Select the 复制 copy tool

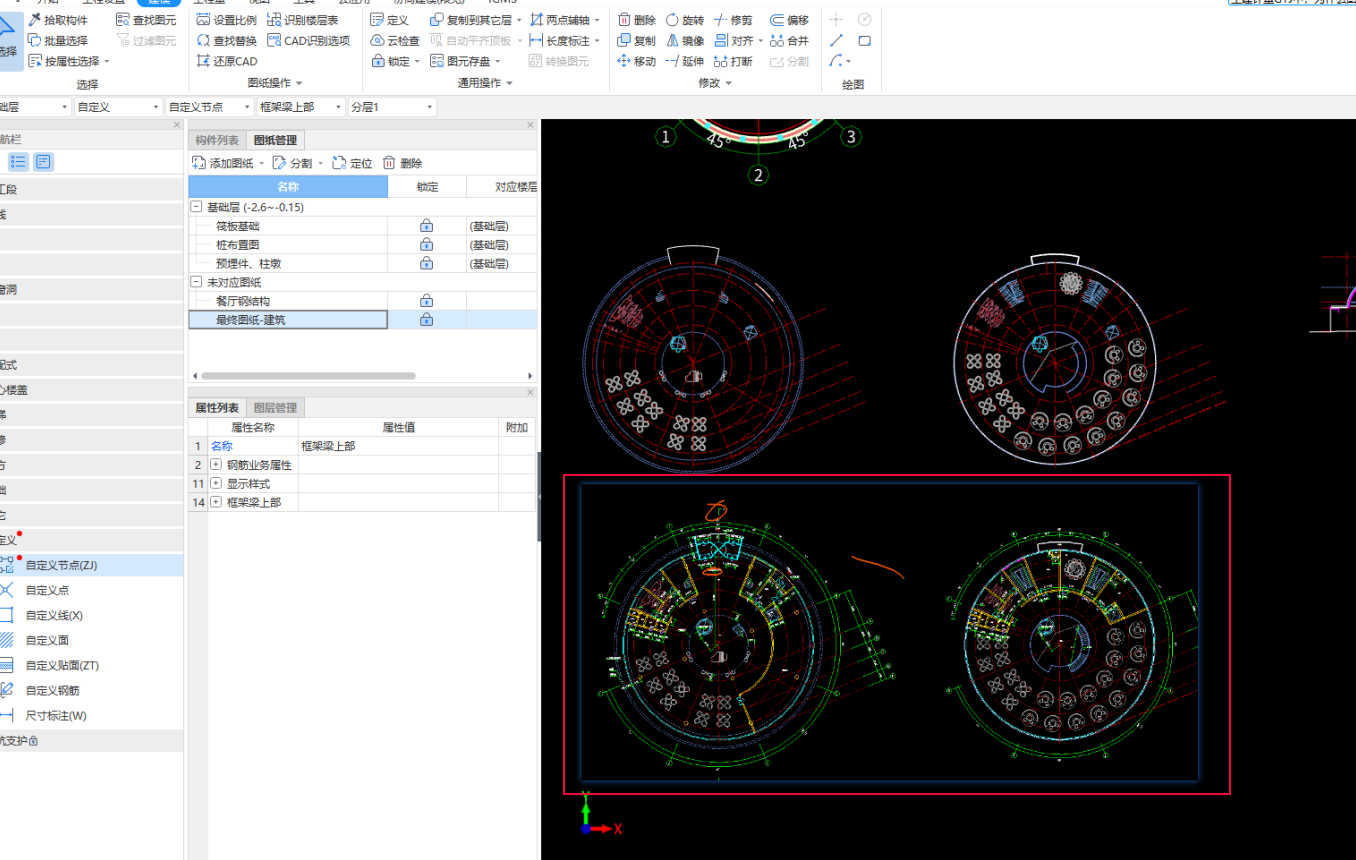tap(636, 41)
